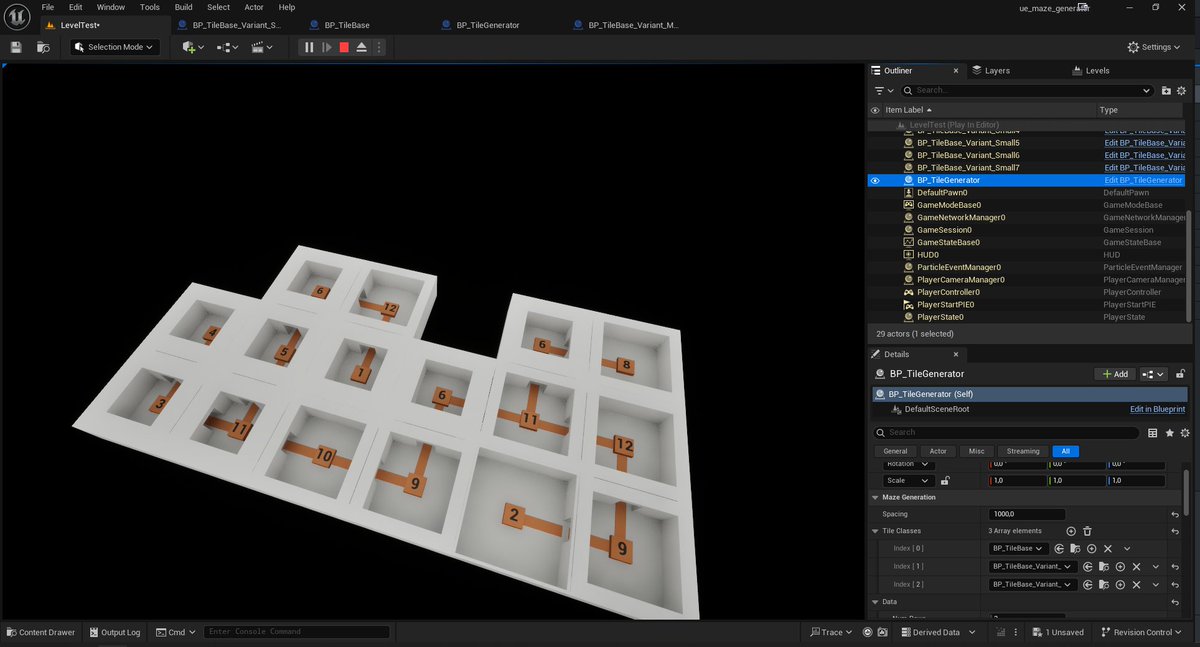
Task: Create new folder in the Outliner
Action: pos(1166,90)
